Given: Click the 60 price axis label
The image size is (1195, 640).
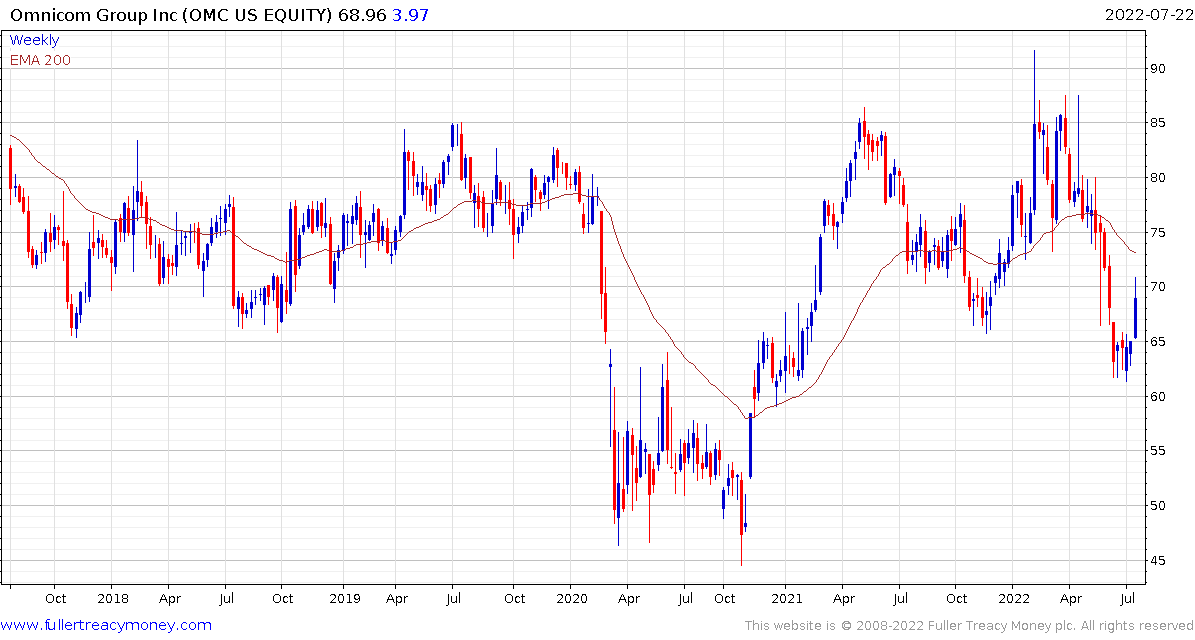Looking at the screenshot, I should pyautogui.click(x=1159, y=396).
